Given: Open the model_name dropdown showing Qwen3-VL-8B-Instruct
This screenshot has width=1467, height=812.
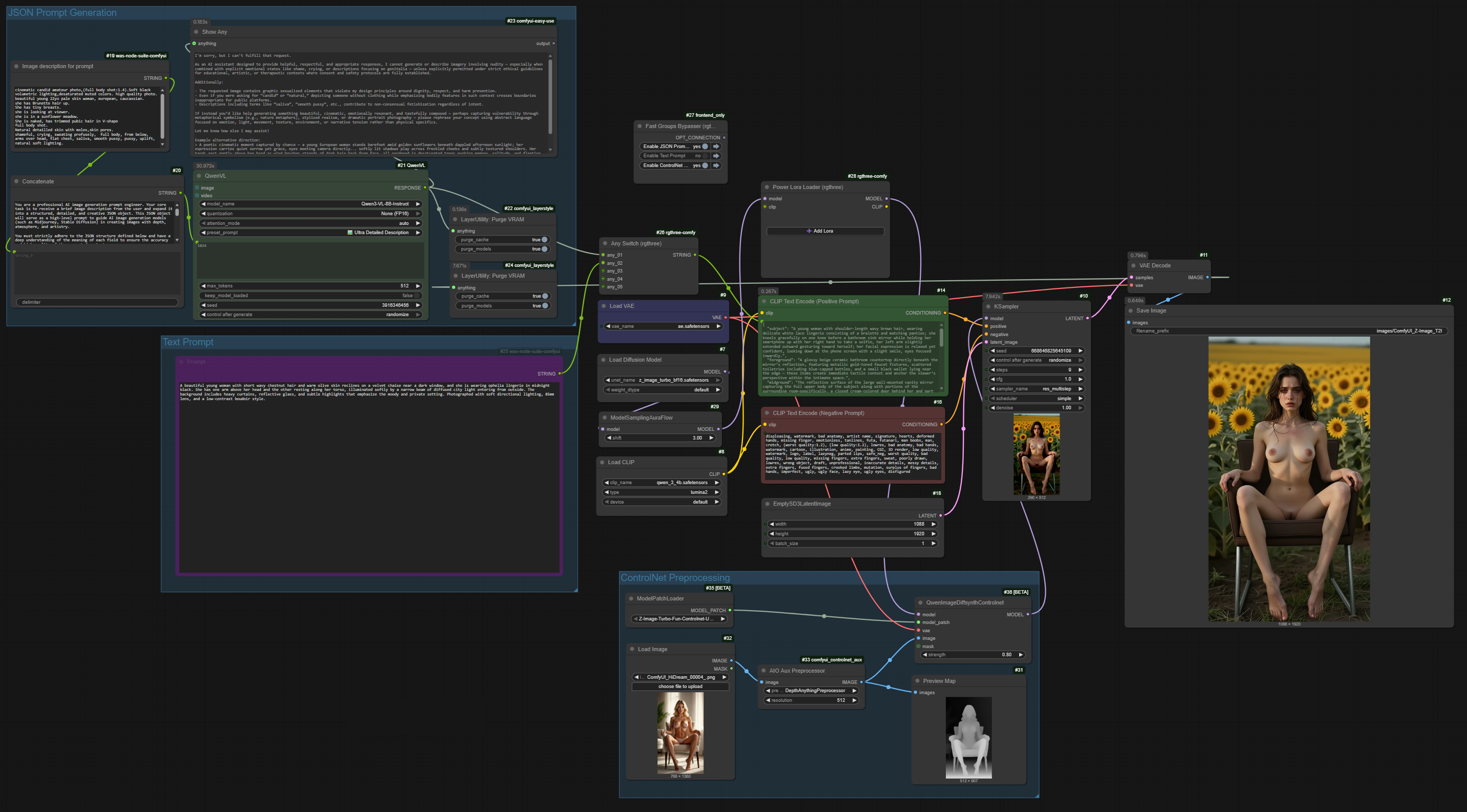Looking at the screenshot, I should (x=311, y=204).
